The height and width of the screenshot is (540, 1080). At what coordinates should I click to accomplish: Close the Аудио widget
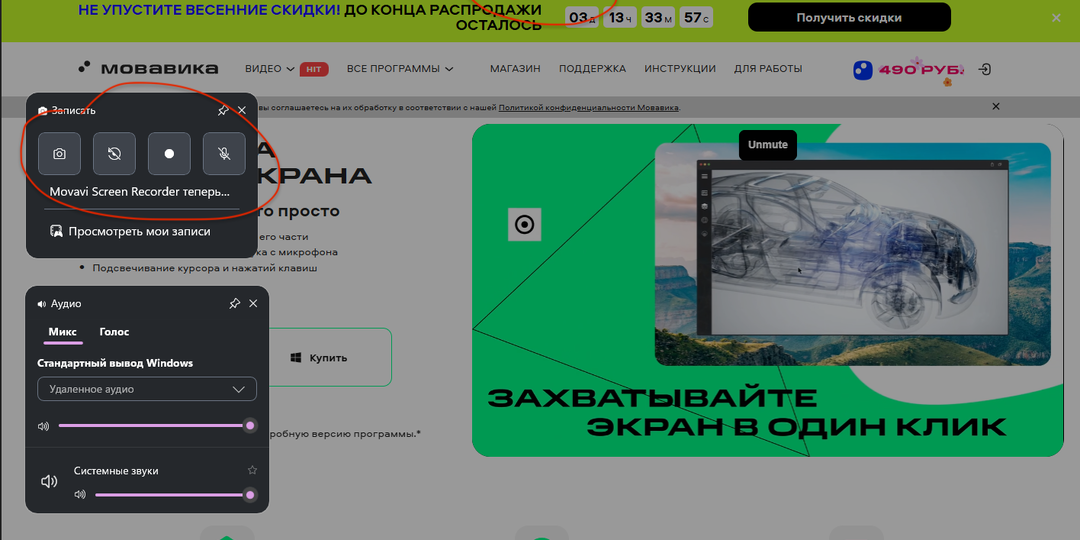[253, 304]
